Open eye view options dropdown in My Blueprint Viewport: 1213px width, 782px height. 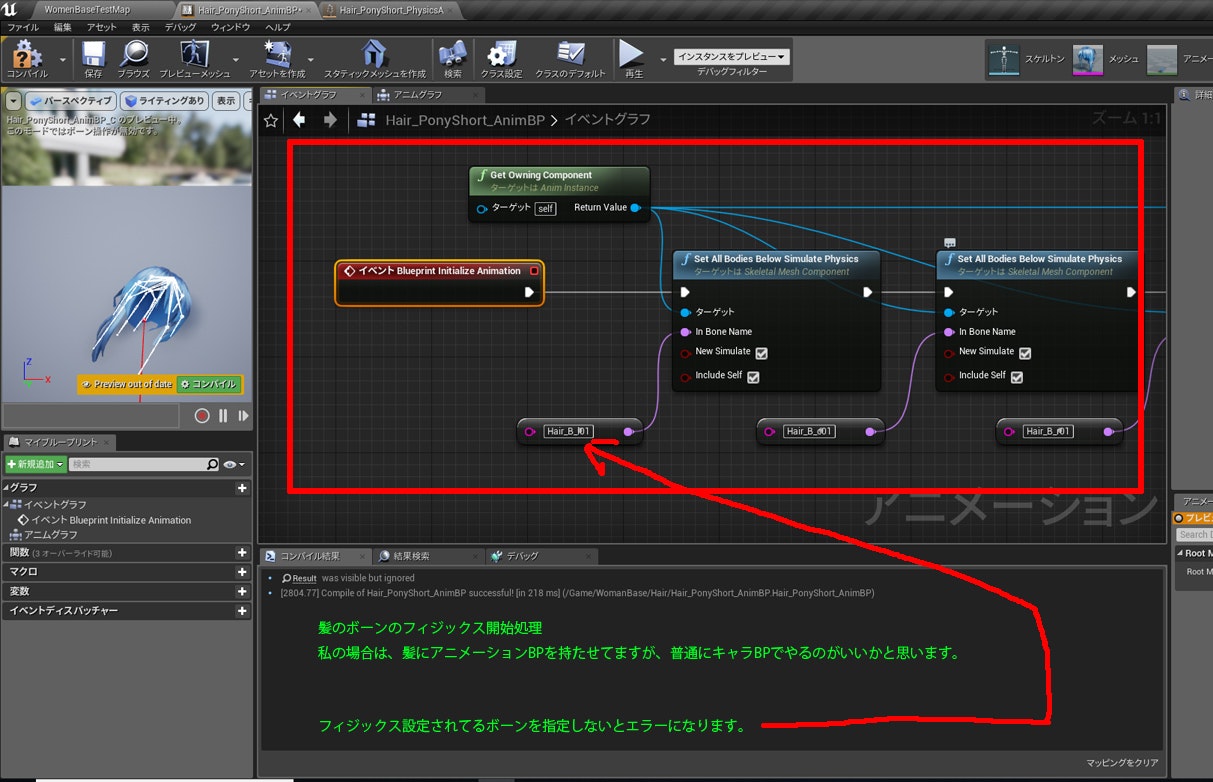pyautogui.click(x=236, y=465)
